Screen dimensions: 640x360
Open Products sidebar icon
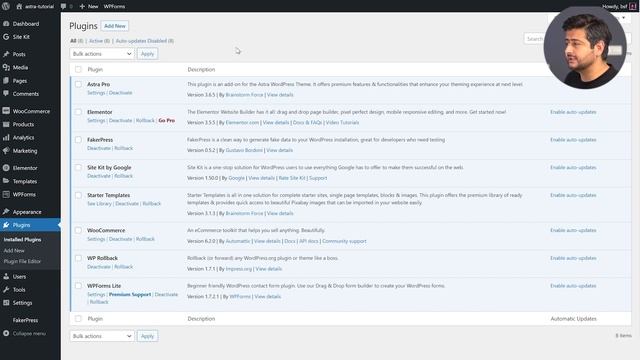[6, 124]
